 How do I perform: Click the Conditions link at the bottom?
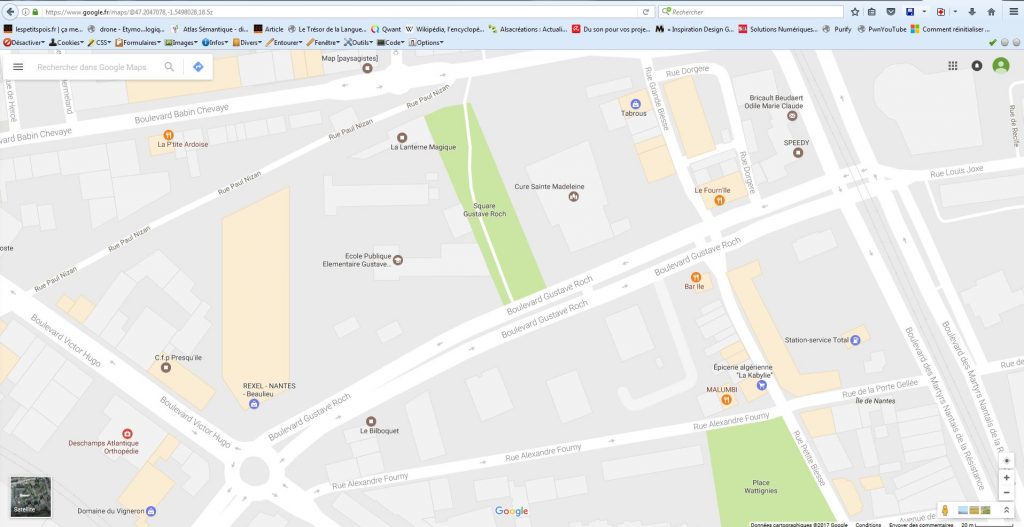(x=868, y=524)
